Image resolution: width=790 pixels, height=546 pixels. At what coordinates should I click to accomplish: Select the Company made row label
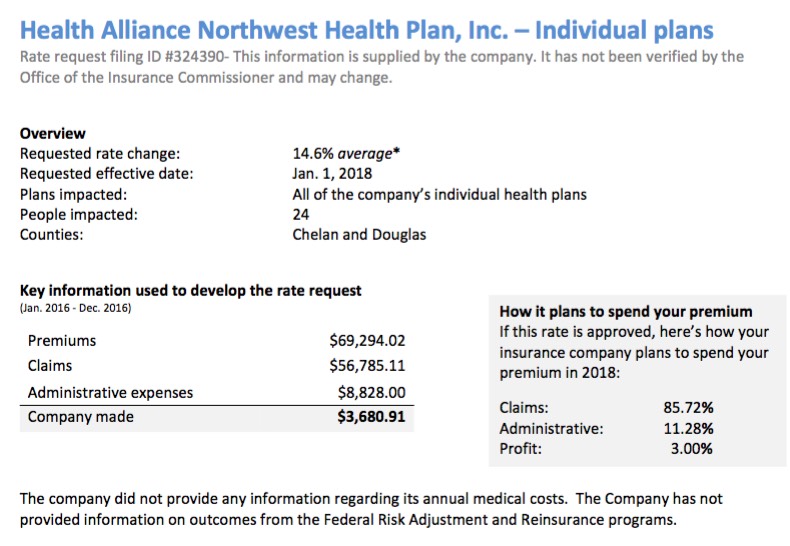(80, 417)
